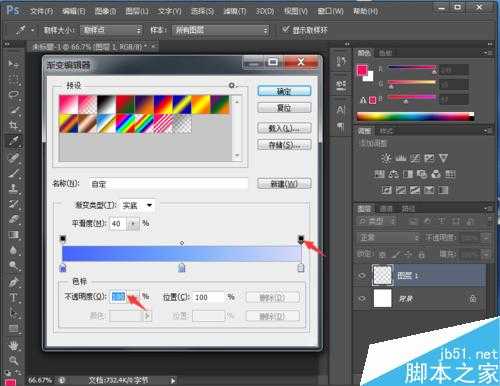Open the eyedropper tool preset picker arrow
The image size is (500, 386).
(x=32, y=30)
